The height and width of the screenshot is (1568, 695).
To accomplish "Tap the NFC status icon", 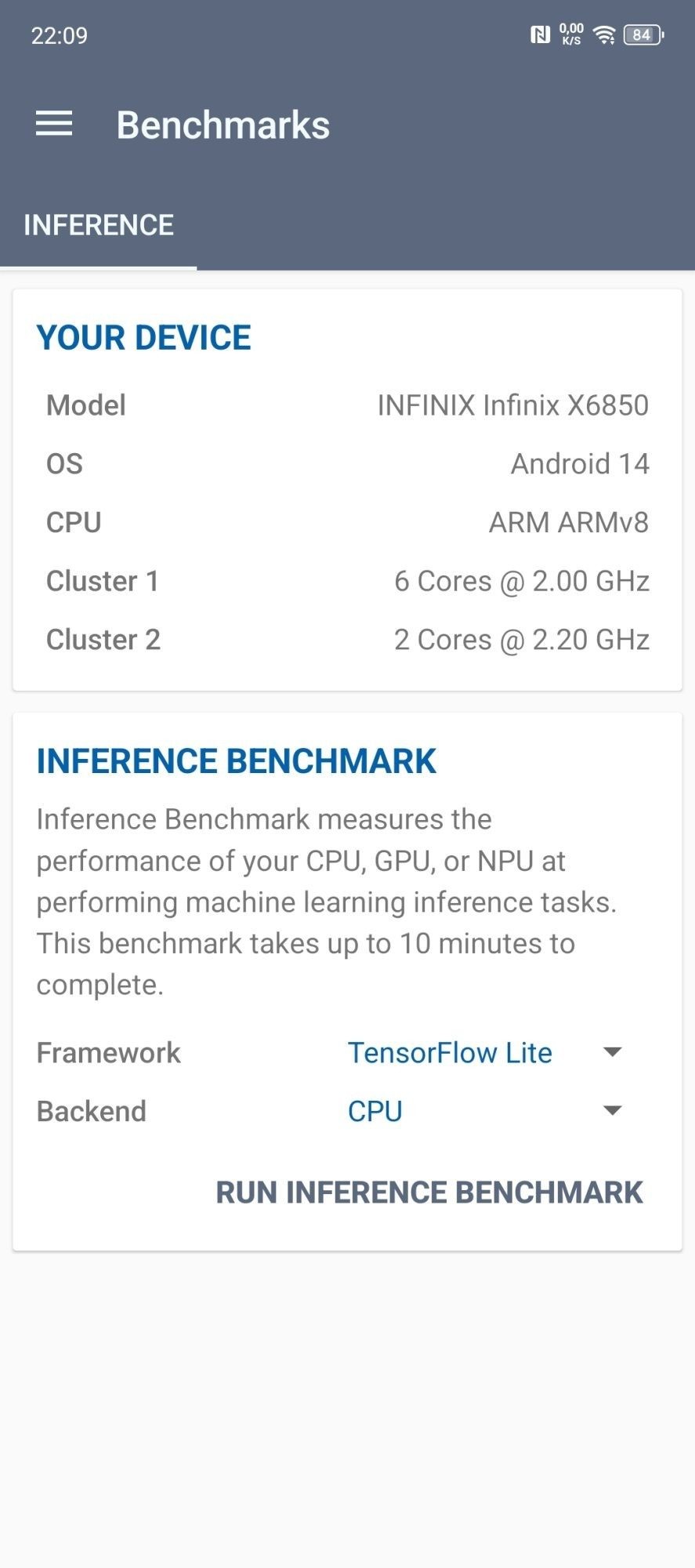I will pos(540,34).
